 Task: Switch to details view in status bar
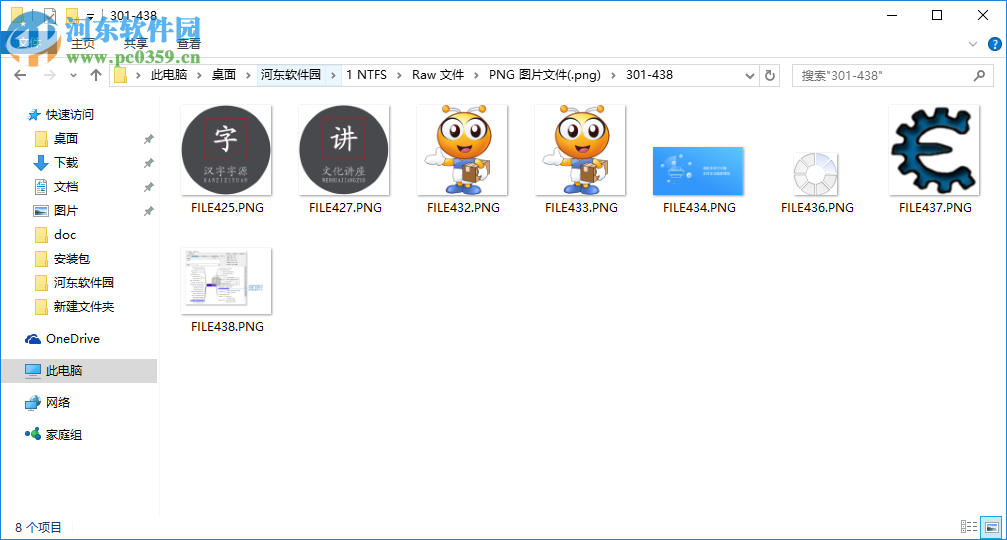coord(969,527)
